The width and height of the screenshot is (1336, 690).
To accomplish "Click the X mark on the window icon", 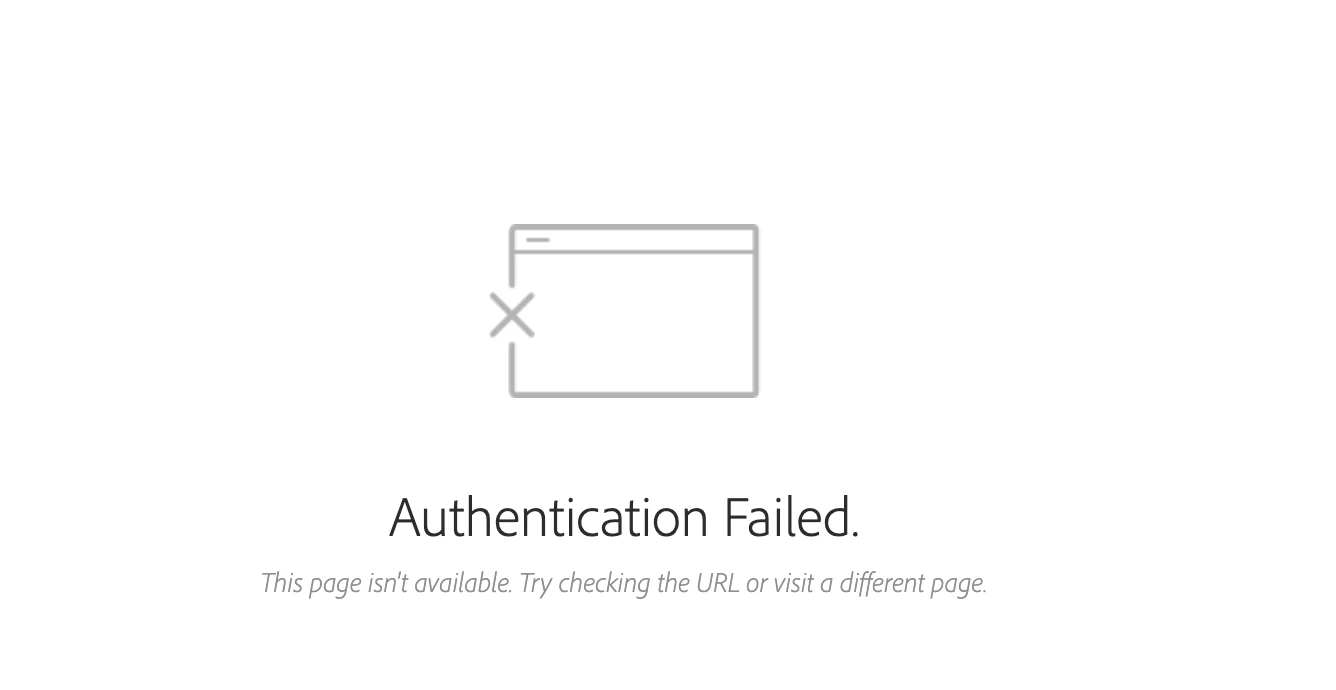I will coord(512,315).
